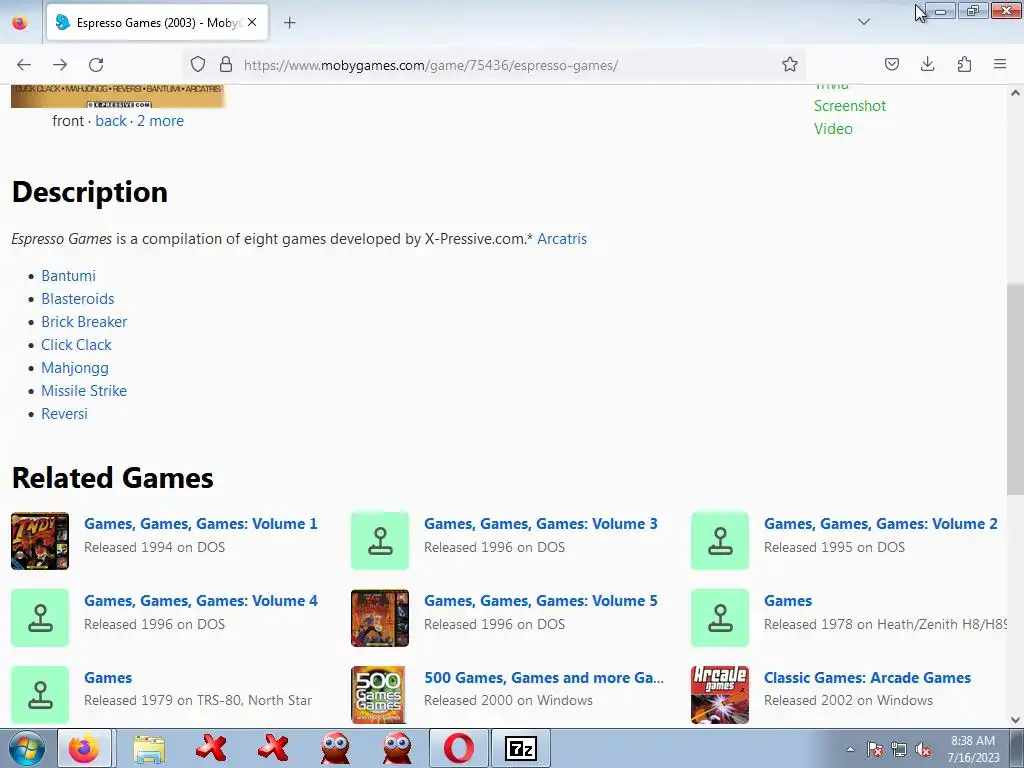This screenshot has width=1024, height=768.
Task: Open the Reversi game link
Action: [x=64, y=413]
